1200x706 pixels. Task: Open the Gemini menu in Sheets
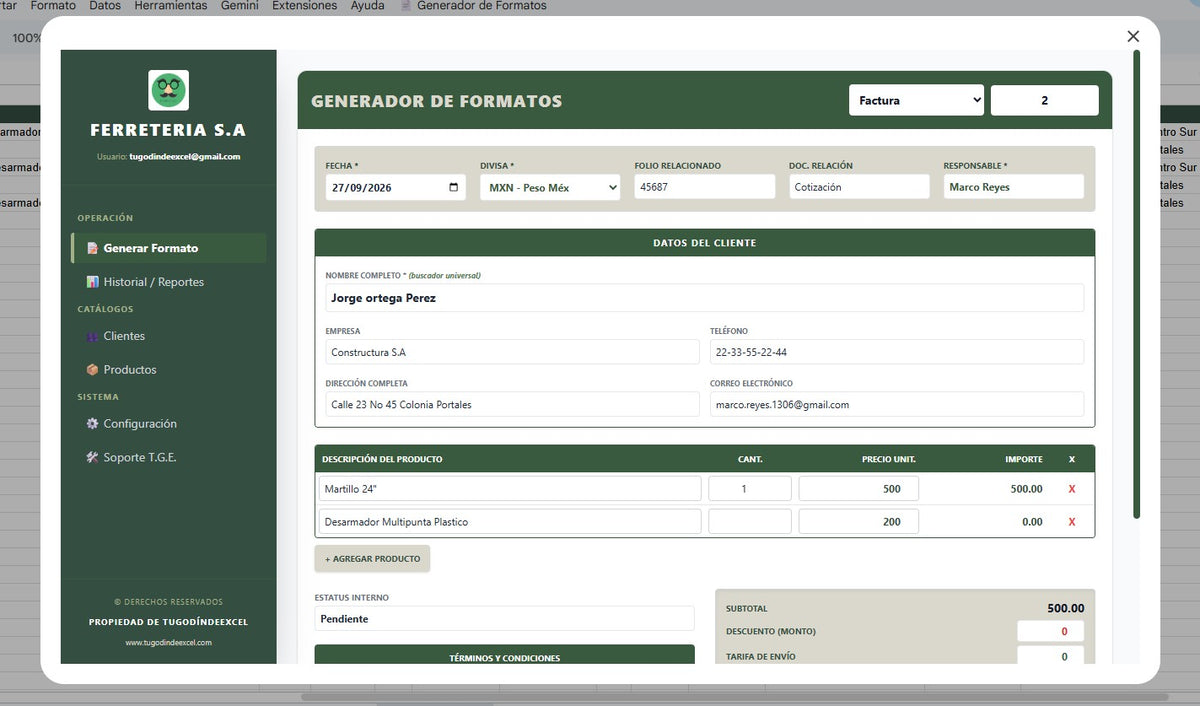pyautogui.click(x=240, y=6)
